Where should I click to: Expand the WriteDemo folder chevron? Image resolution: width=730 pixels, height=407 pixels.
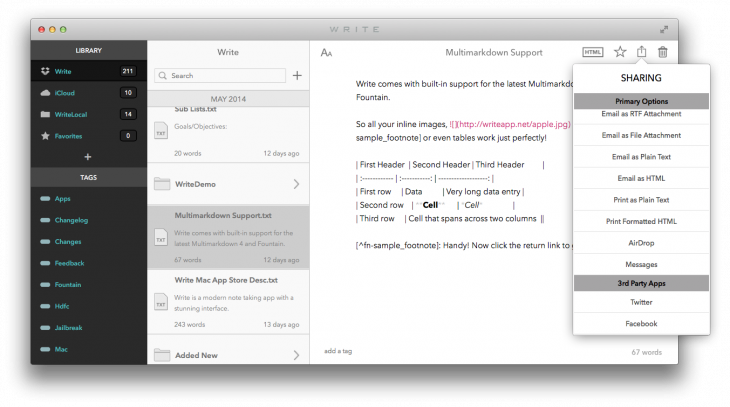(x=297, y=184)
